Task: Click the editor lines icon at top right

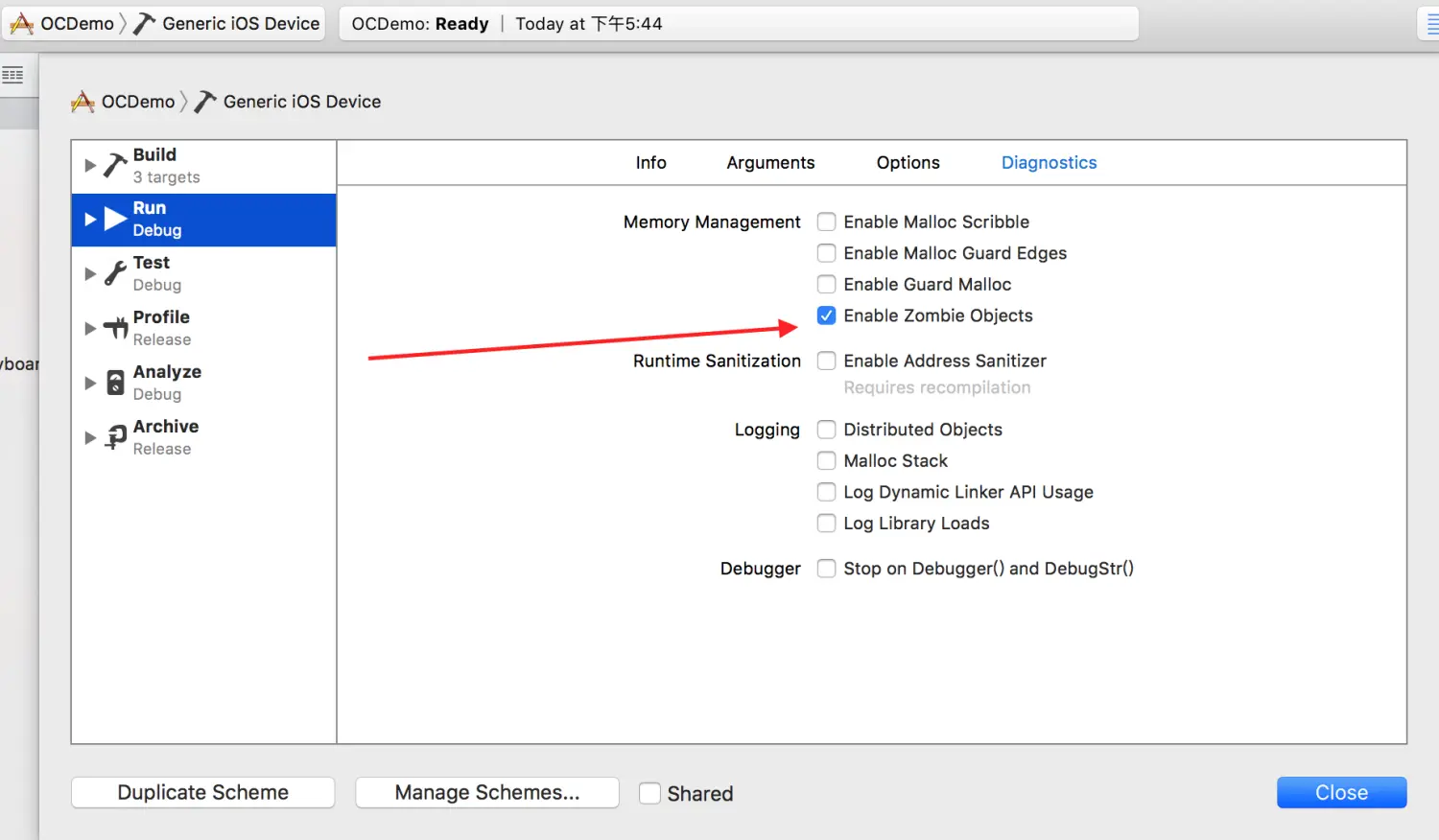Action: click(1432, 25)
